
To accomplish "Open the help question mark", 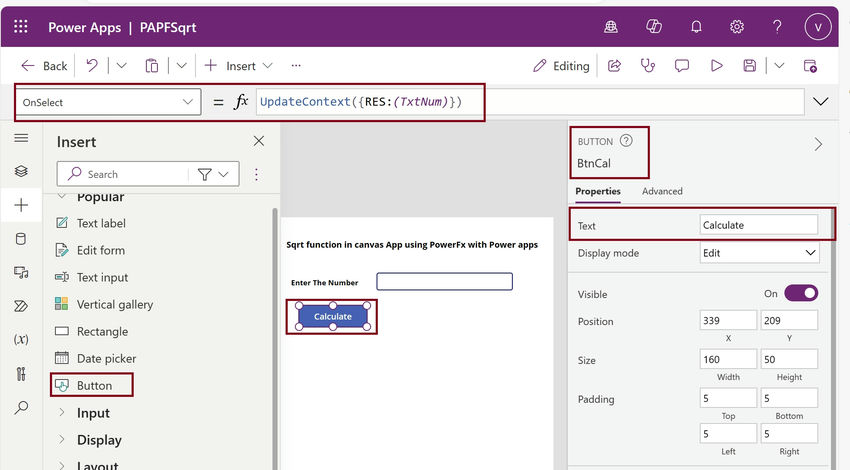I will (x=777, y=27).
